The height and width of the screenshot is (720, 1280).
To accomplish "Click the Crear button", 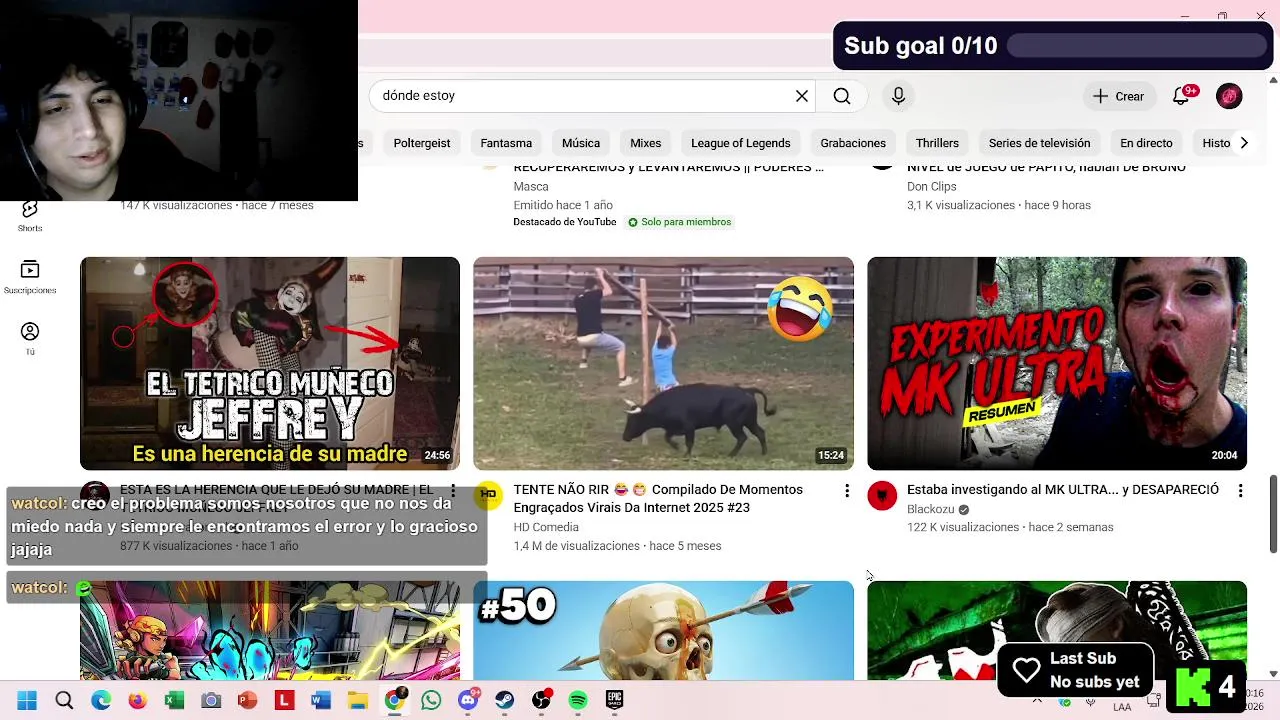I will click(1118, 96).
